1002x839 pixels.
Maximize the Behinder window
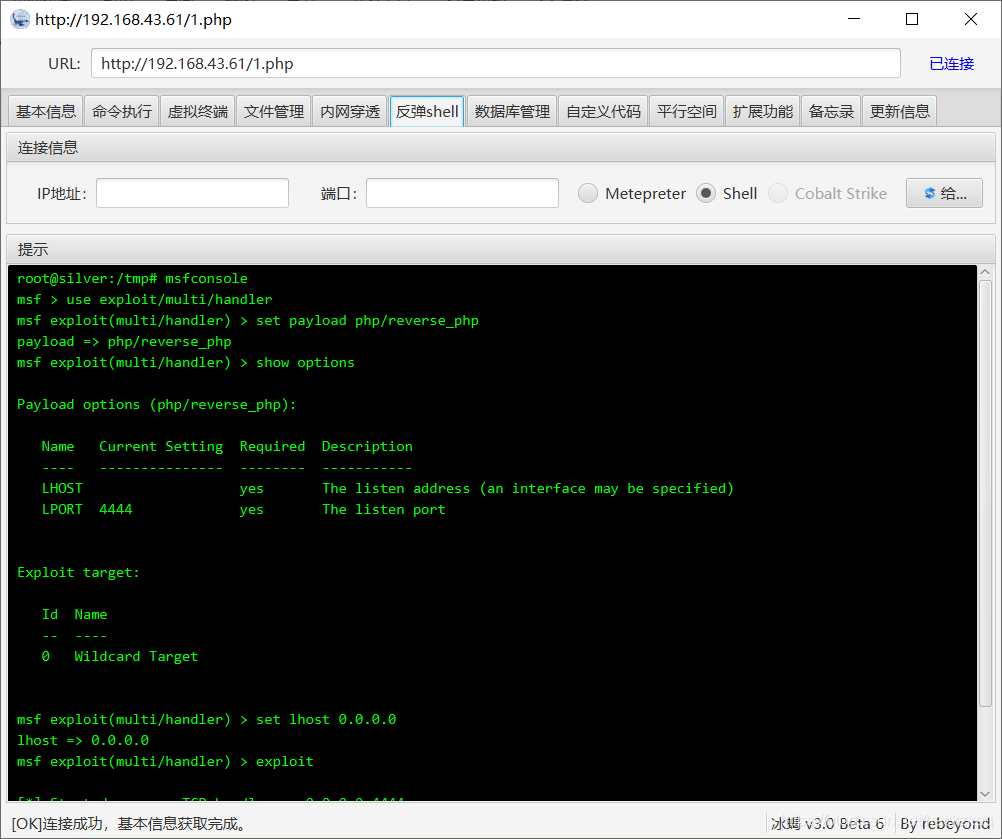[912, 19]
